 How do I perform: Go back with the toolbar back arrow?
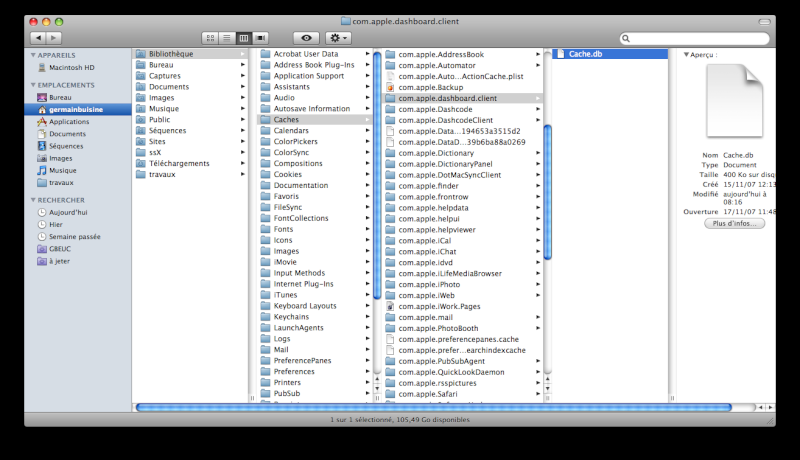click(x=38, y=38)
